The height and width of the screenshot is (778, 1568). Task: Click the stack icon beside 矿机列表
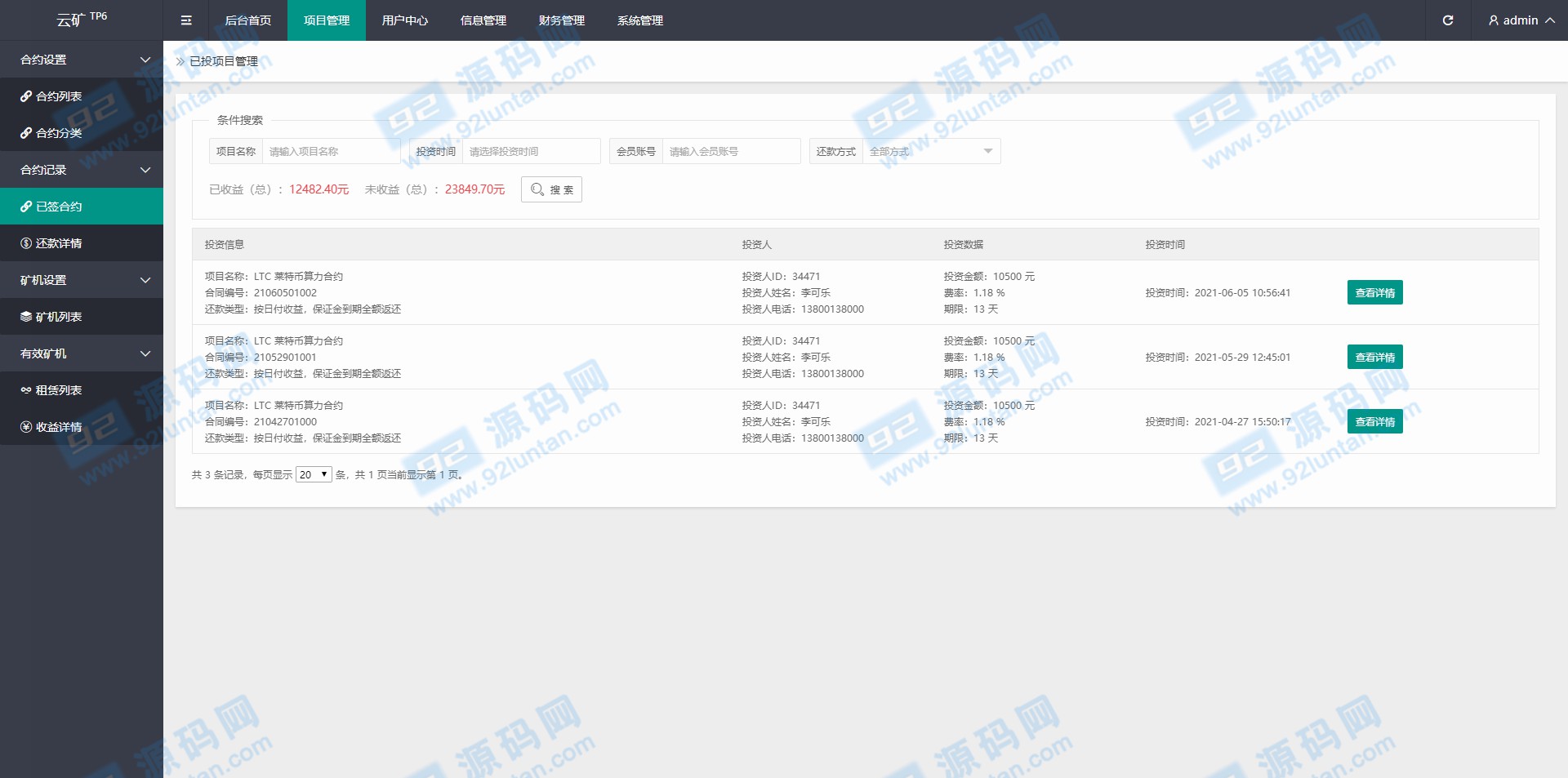tap(26, 317)
